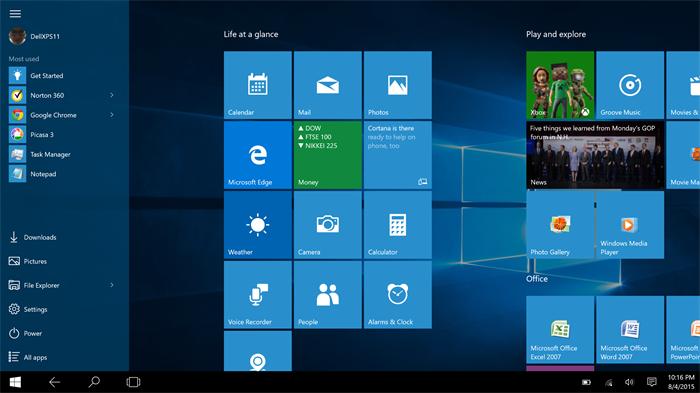Open File Explorer from the Start menu
700x393 pixels.
click(x=34, y=285)
